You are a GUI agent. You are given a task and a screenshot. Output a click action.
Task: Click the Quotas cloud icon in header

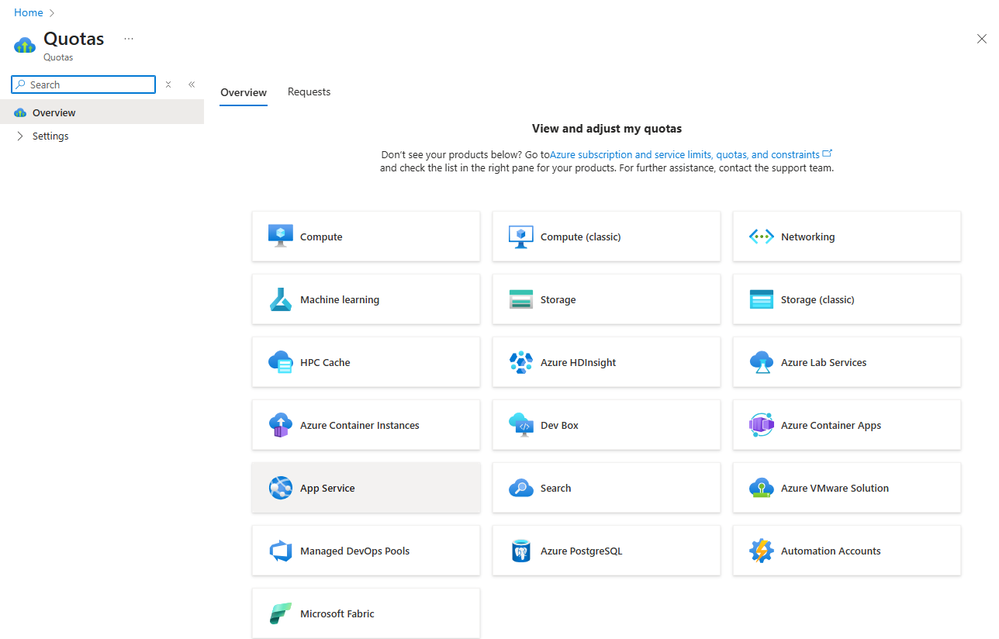point(25,45)
